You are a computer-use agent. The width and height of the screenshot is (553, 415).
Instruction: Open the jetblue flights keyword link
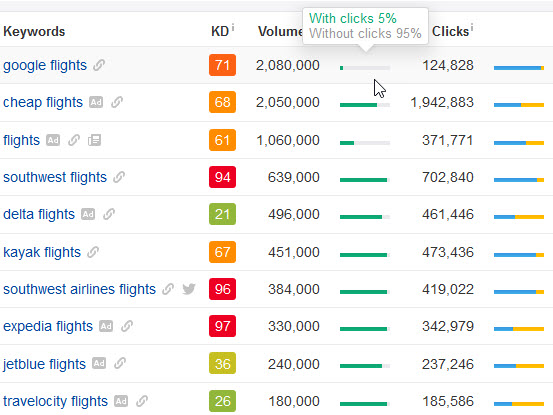click(44, 364)
